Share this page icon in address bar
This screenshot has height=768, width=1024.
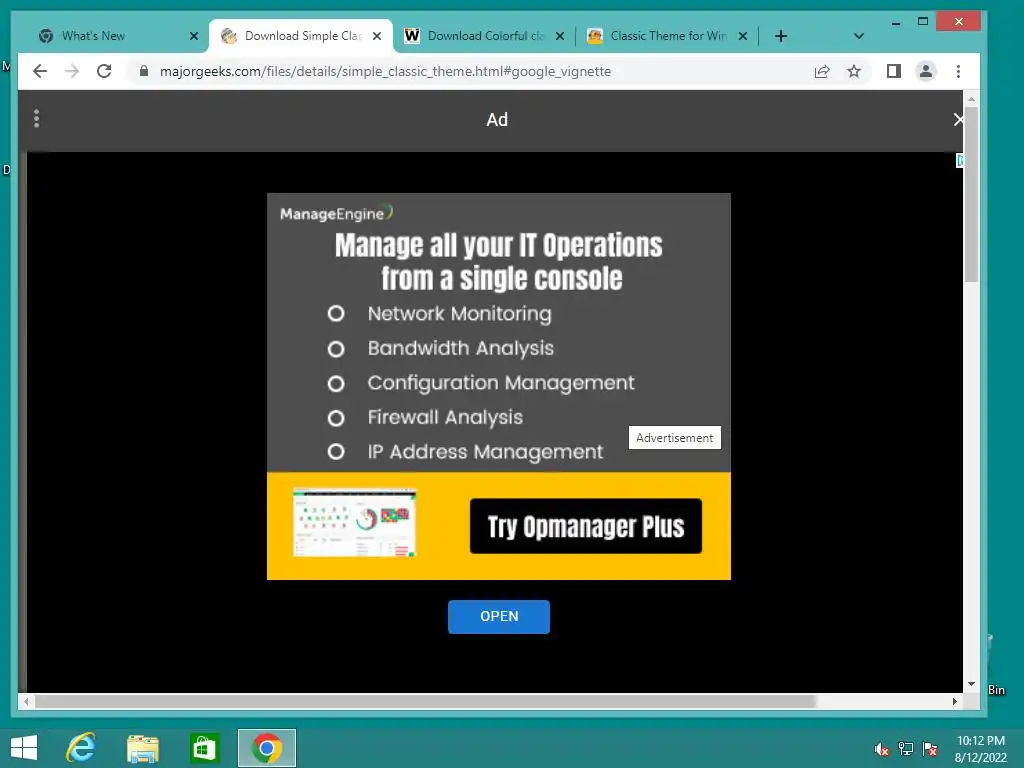(x=822, y=71)
